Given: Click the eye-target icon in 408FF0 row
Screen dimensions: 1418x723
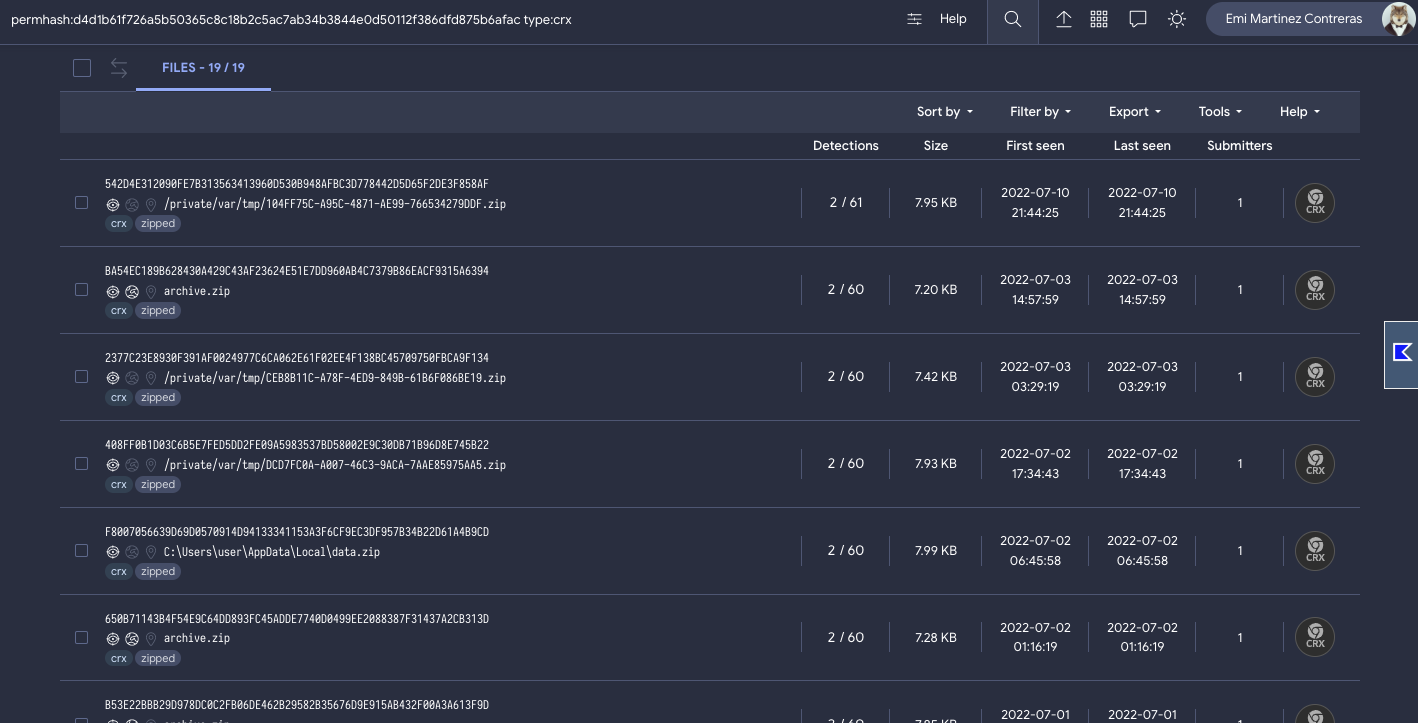Looking at the screenshot, I should [113, 465].
